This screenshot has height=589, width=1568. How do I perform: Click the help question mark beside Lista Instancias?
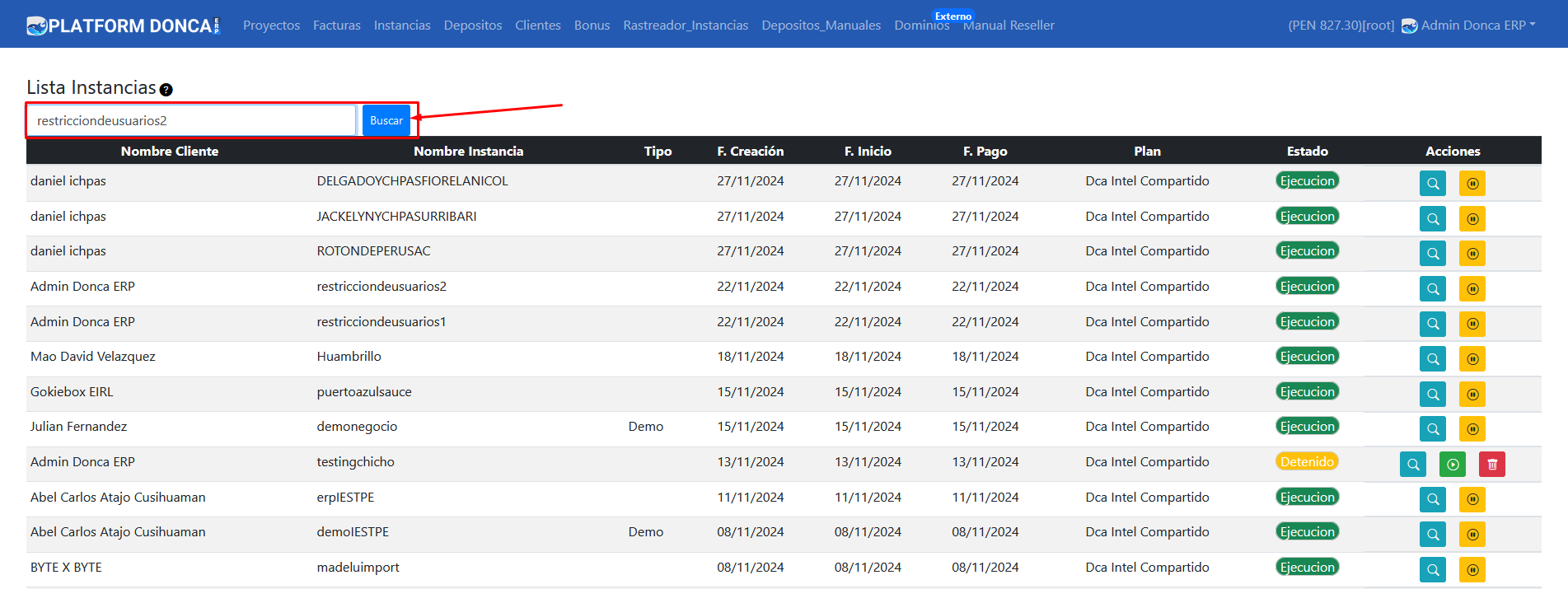166,90
